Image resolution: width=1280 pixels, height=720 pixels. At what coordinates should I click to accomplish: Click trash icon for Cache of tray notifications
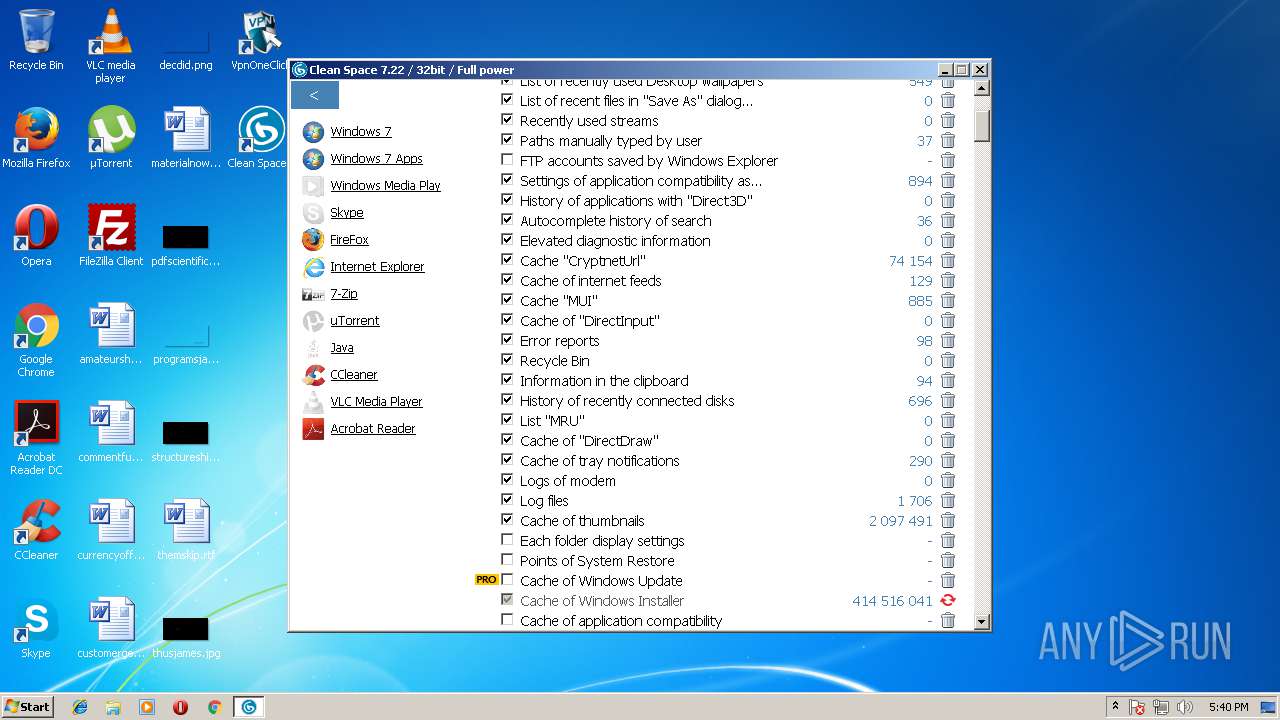(x=948, y=461)
